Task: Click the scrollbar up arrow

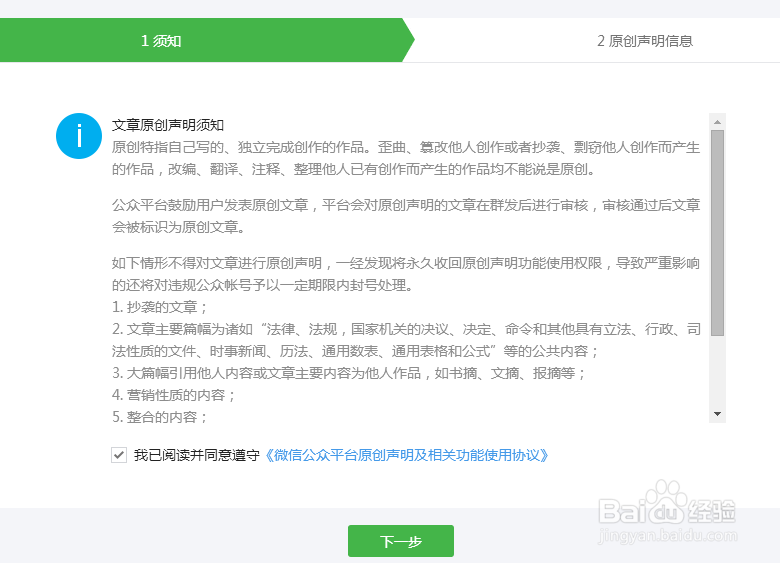Action: (x=717, y=122)
